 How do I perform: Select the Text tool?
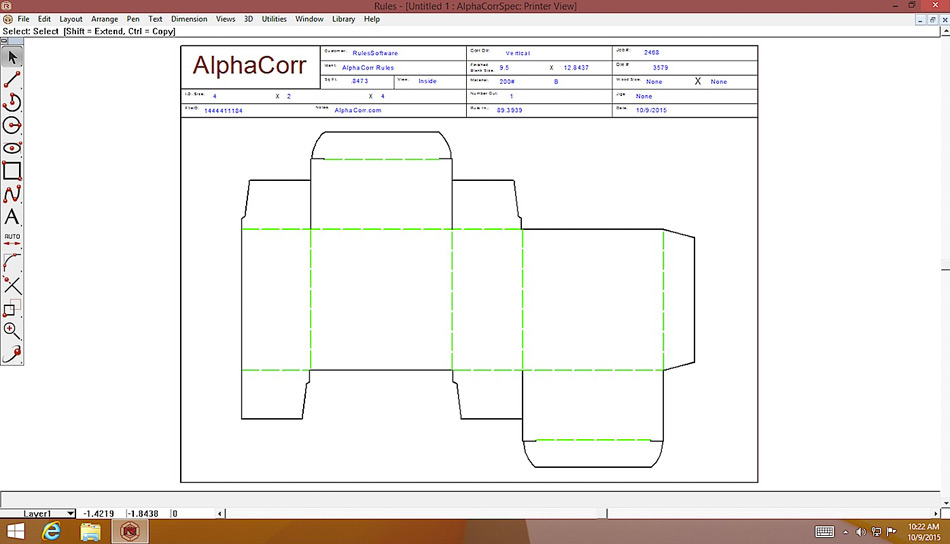(x=12, y=217)
